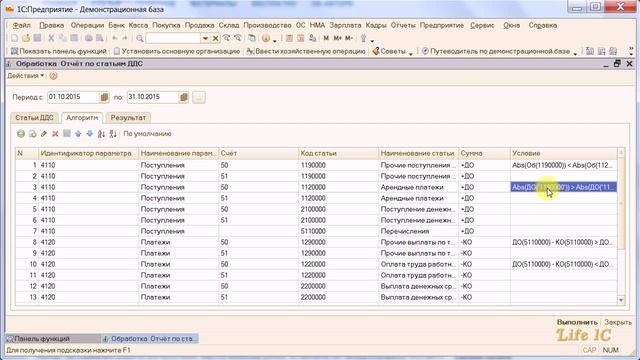The width and height of the screenshot is (640, 360).
Task: Click the Open file toolbar icon
Action: tap(26, 38)
